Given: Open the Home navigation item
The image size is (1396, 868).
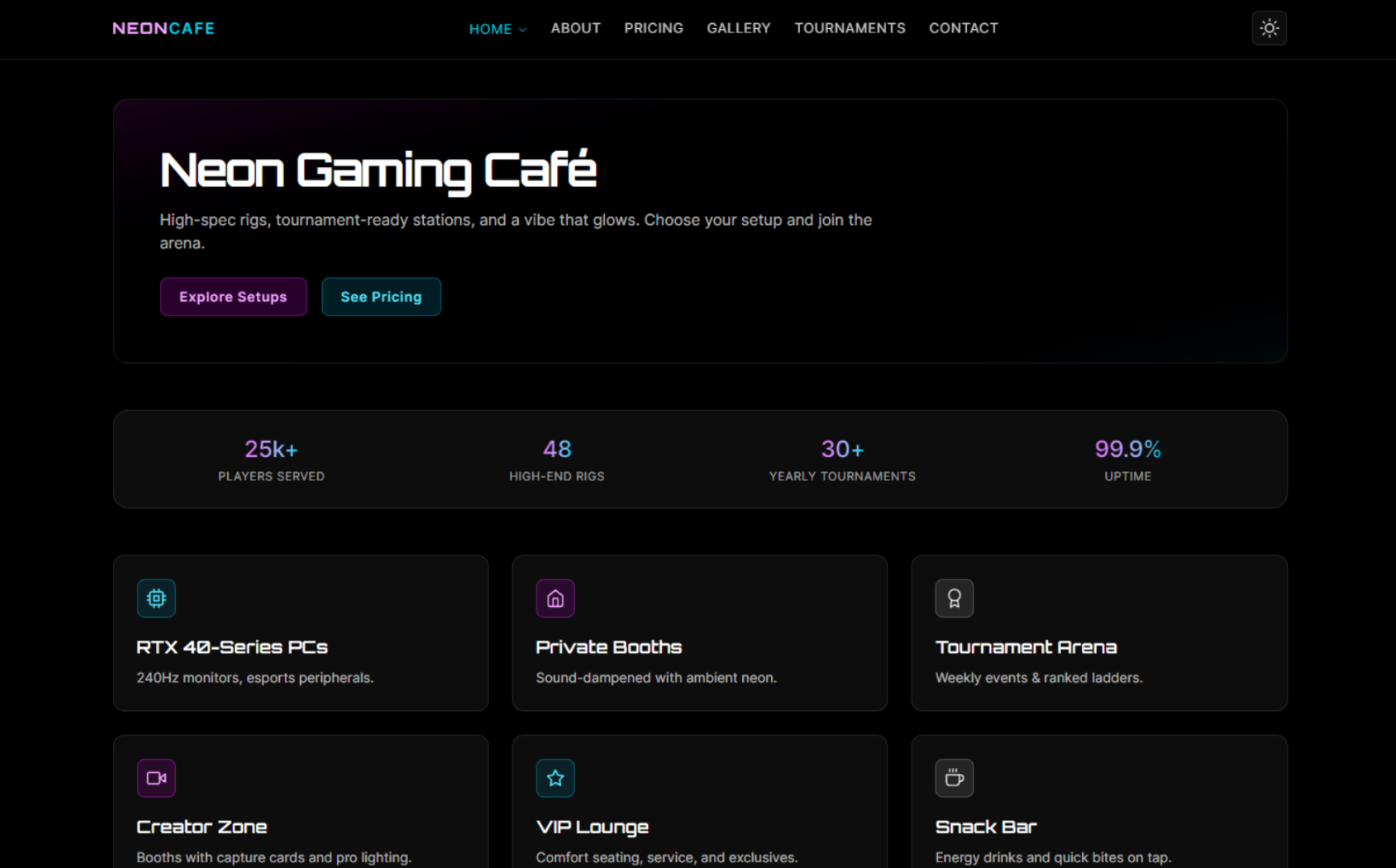Looking at the screenshot, I should (490, 29).
